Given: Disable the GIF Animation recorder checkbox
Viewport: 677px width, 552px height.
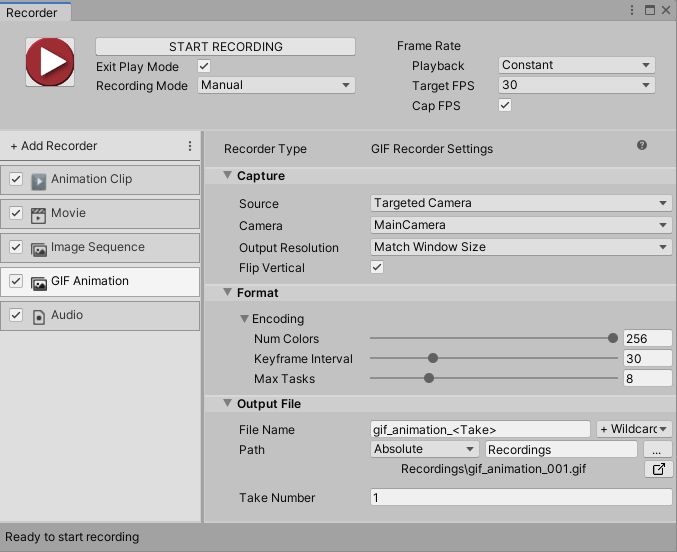Looking at the screenshot, I should tap(16, 281).
